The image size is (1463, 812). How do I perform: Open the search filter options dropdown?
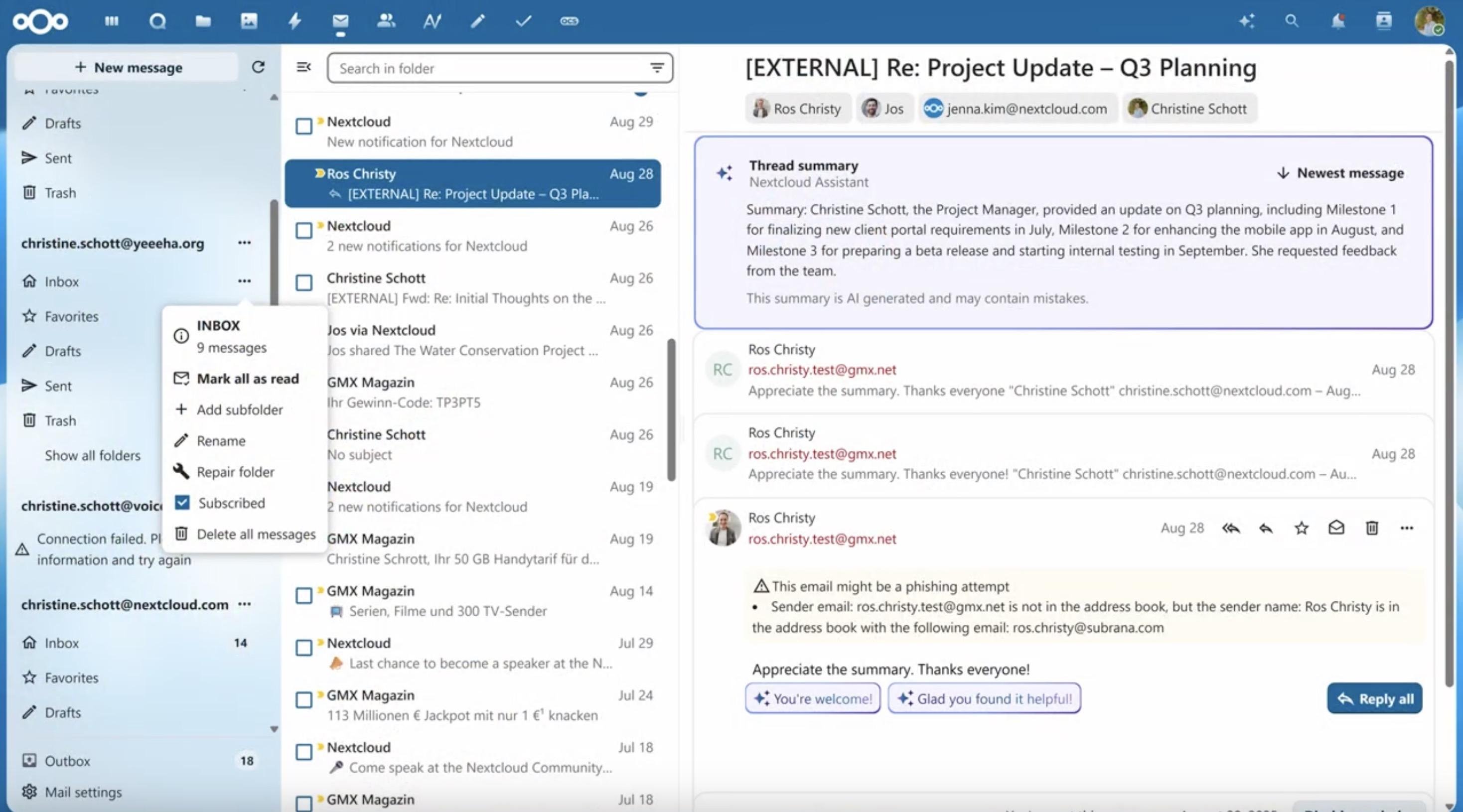[657, 68]
